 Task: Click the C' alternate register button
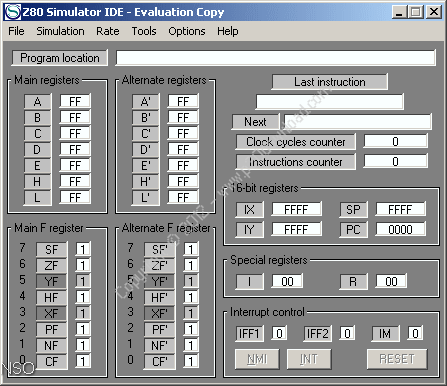[x=146, y=134]
